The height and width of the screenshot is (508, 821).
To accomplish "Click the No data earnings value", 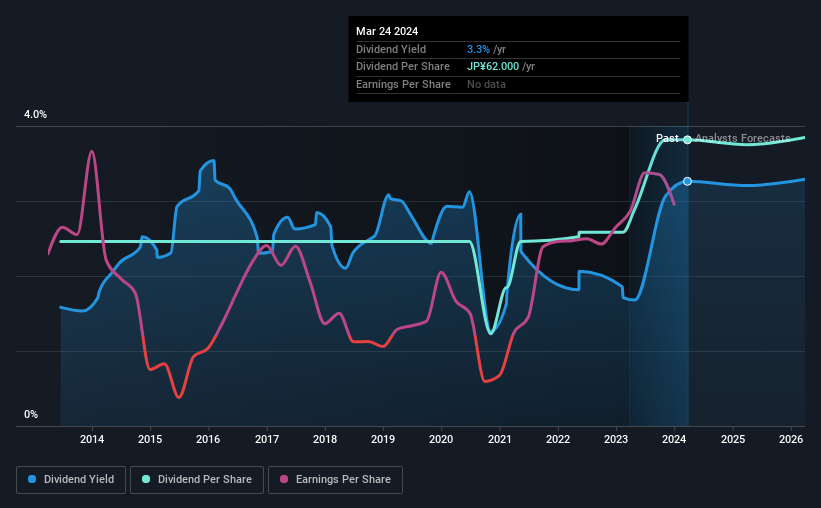I will click(486, 84).
